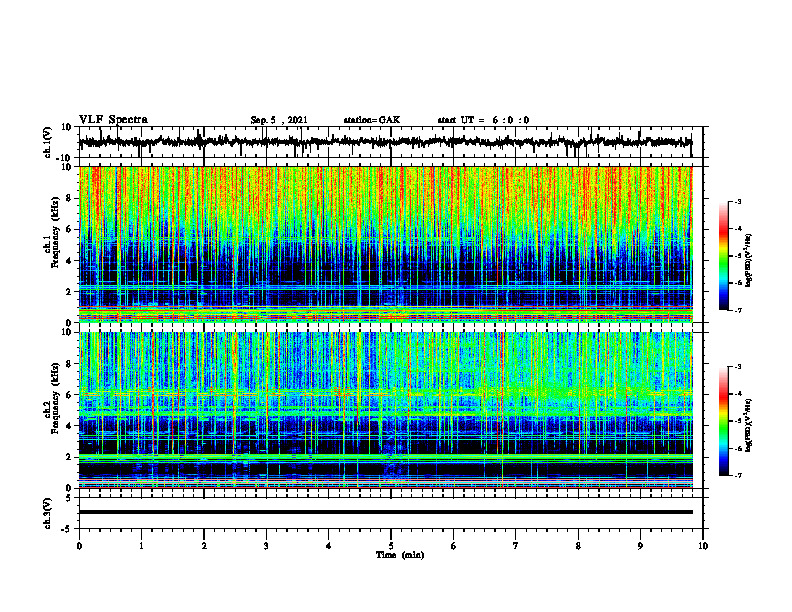Click the "-5" label on ch.2 color bar
The height and width of the screenshot is (612, 792).
[x=737, y=421]
